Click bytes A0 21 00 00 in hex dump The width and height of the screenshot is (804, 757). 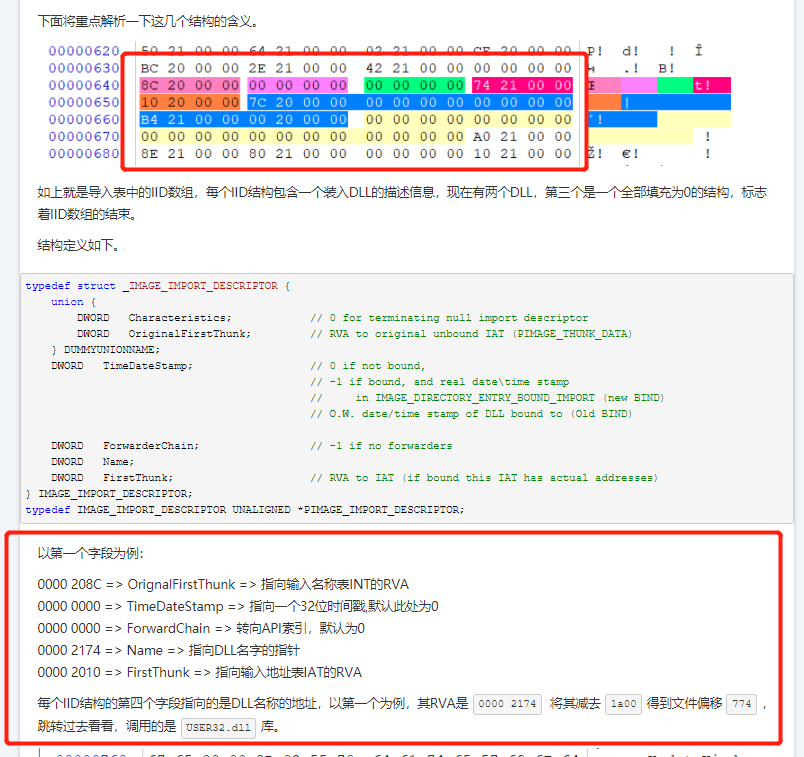[x=522, y=136]
